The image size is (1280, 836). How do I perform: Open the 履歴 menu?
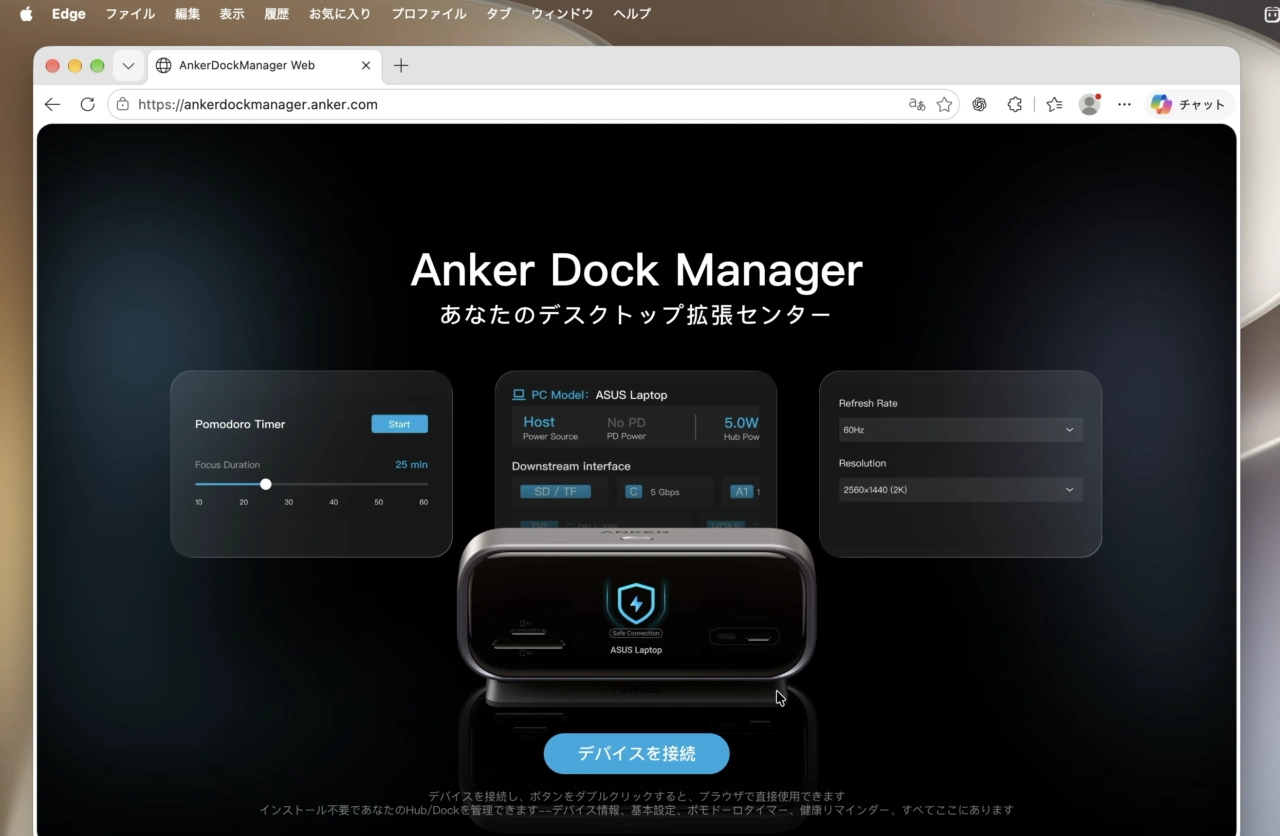(277, 14)
